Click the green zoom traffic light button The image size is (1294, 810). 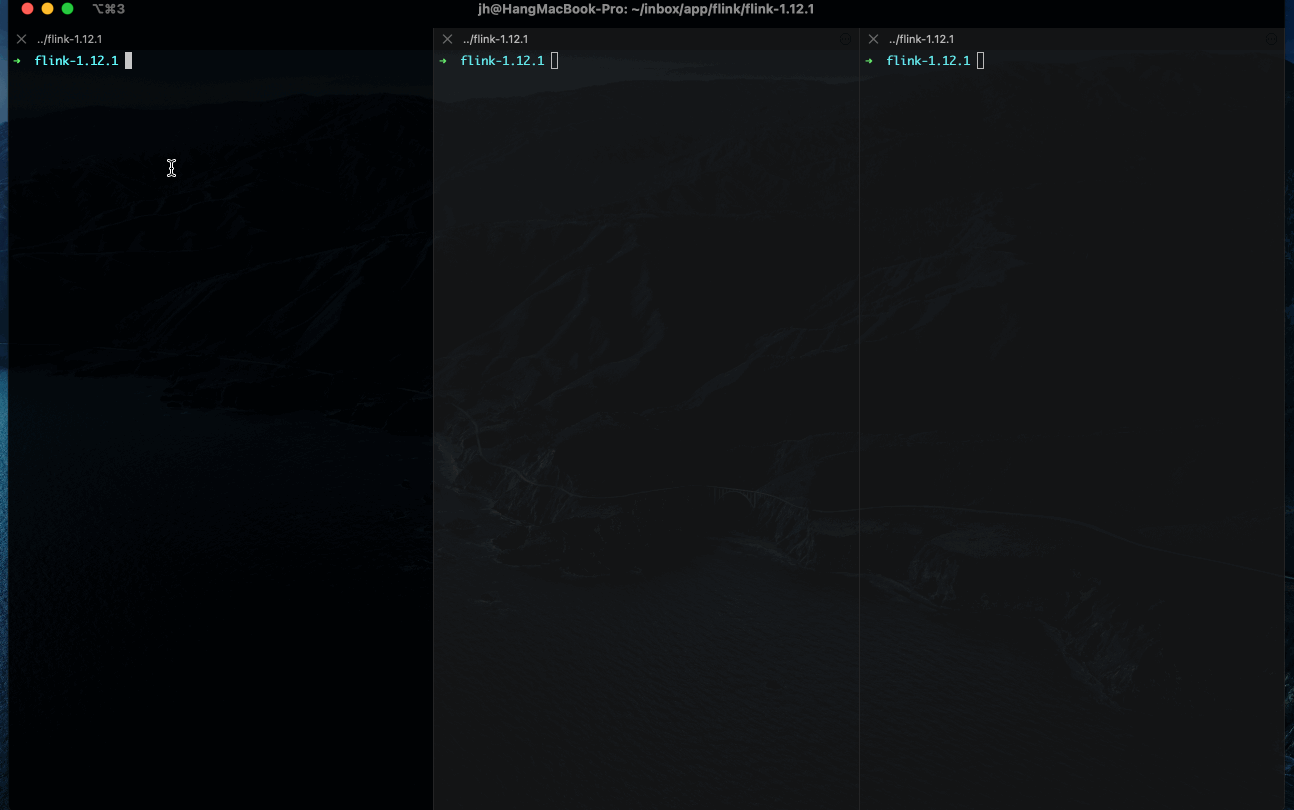(65, 8)
